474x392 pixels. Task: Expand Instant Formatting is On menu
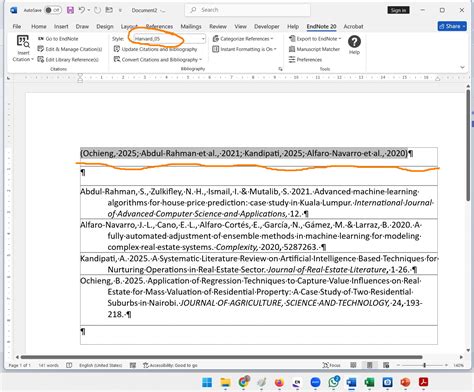coord(245,49)
